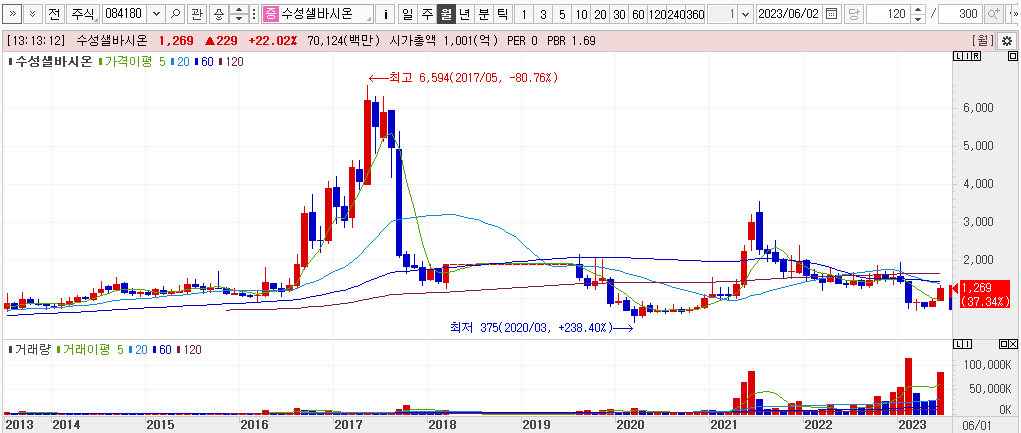Select the monthly '월' chart period
This screenshot has height=433, width=1021.
click(446, 14)
